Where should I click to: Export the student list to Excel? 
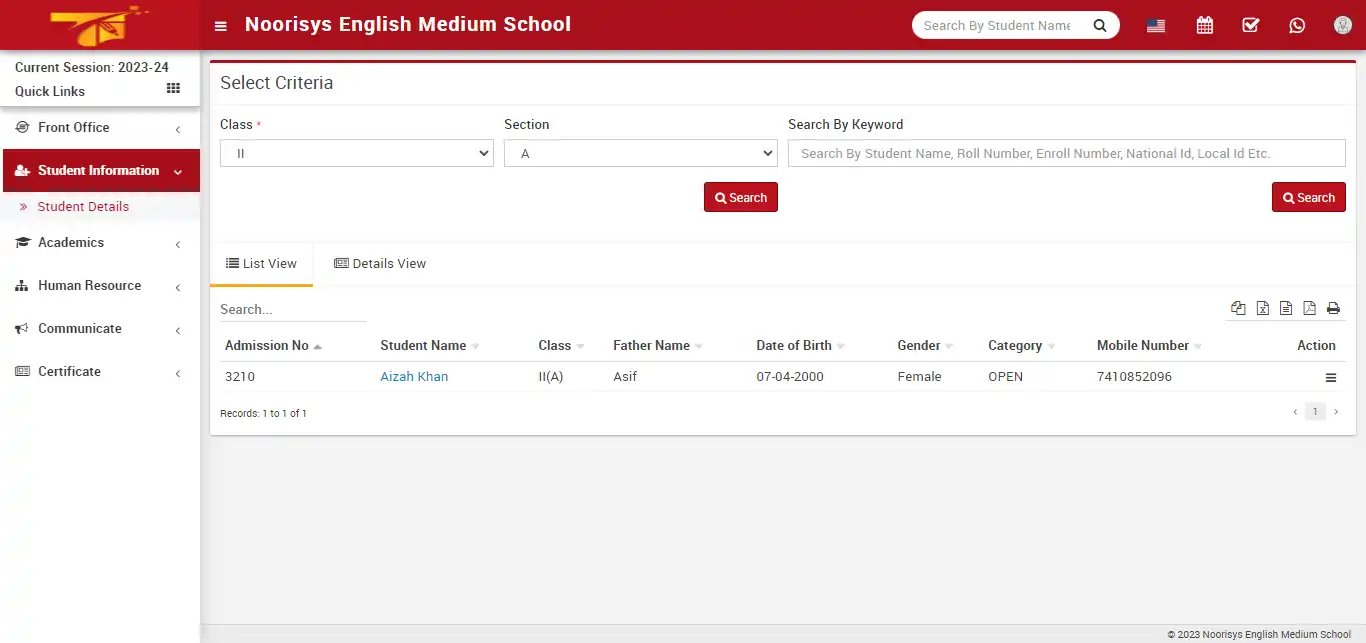[x=1262, y=308]
